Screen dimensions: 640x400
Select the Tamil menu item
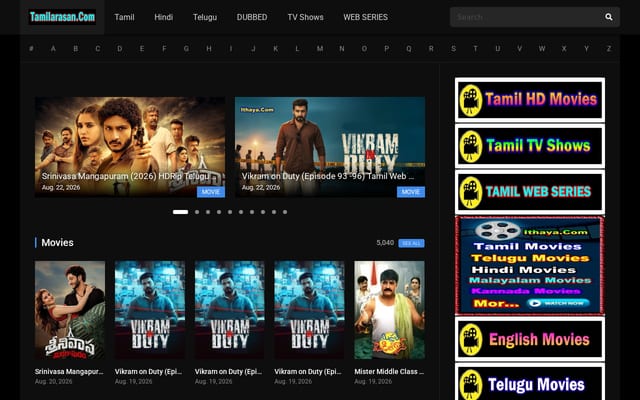coord(124,17)
